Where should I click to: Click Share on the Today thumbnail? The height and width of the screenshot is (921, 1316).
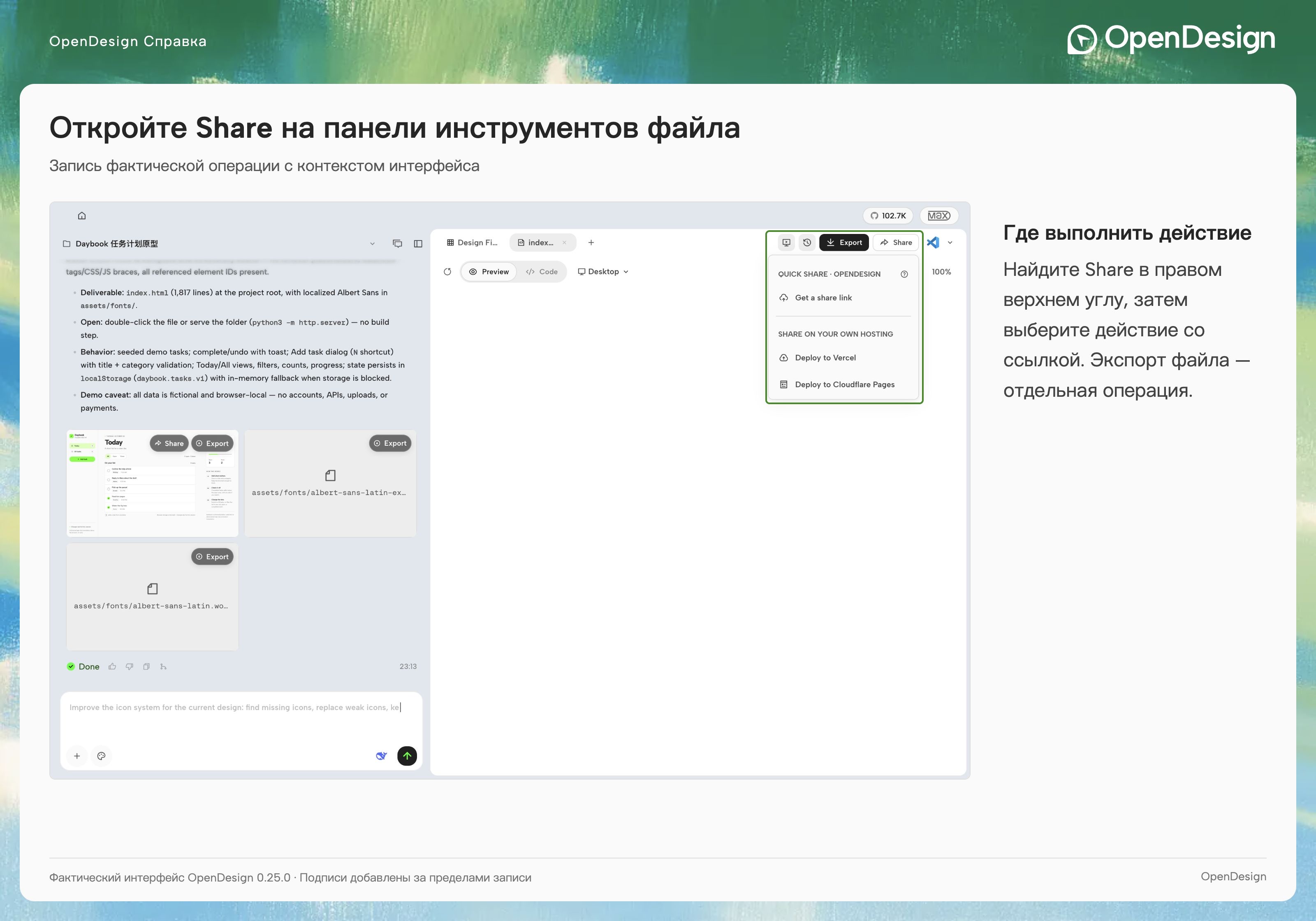[x=169, y=443]
